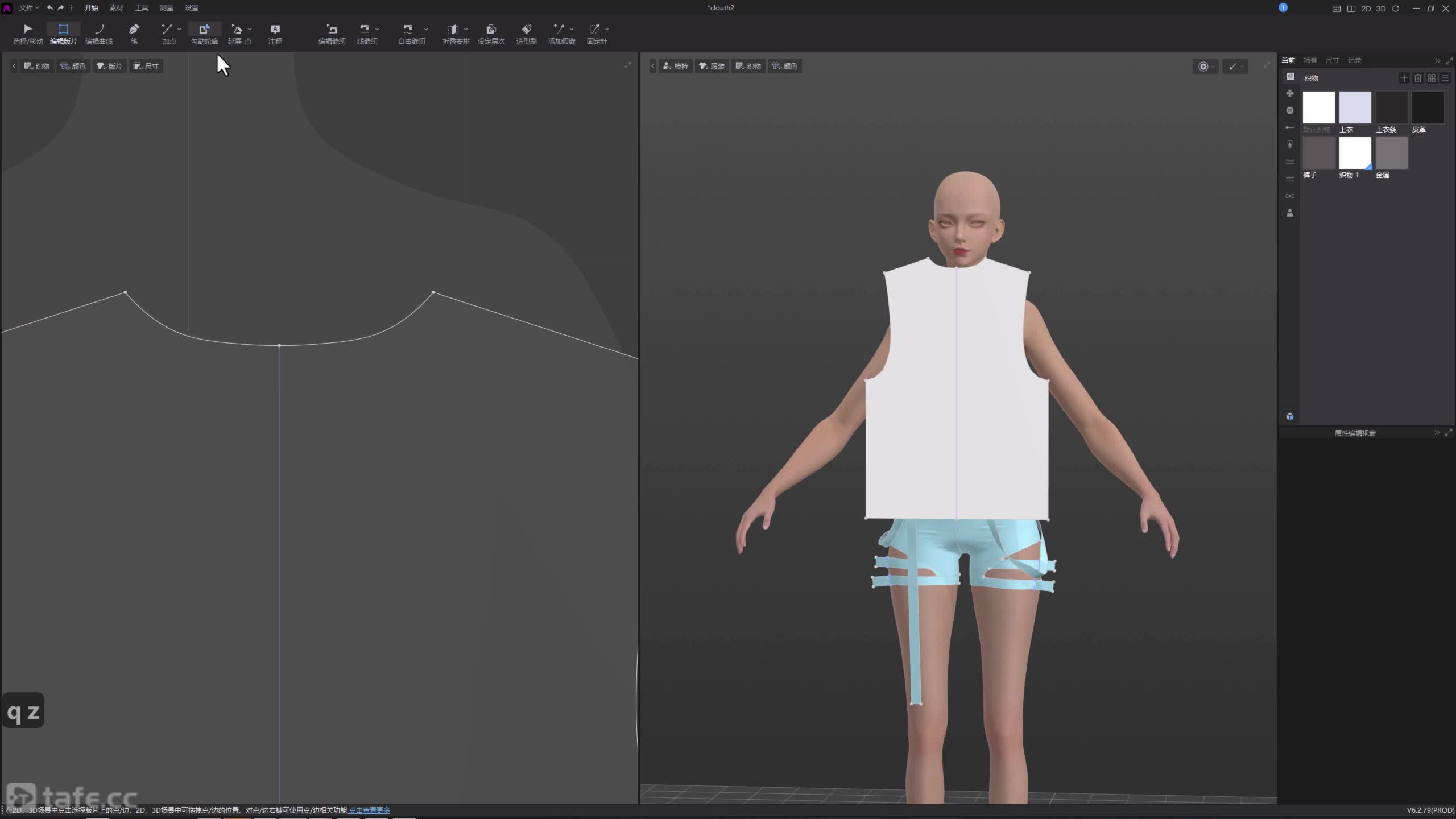Toggle 尺寸 display in 2D window
The width and height of the screenshot is (1456, 819).
[146, 66]
